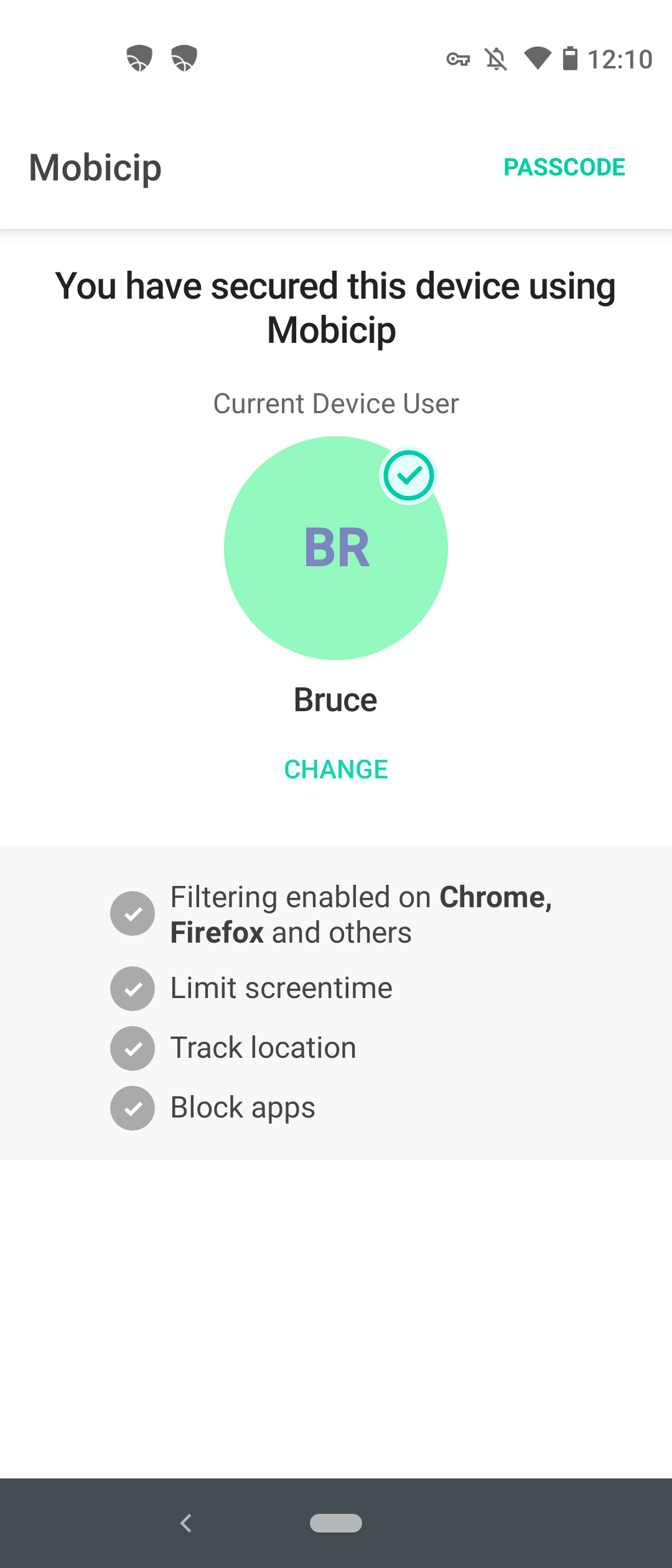
Task: Tap the Android back arrow
Action: [x=185, y=1523]
